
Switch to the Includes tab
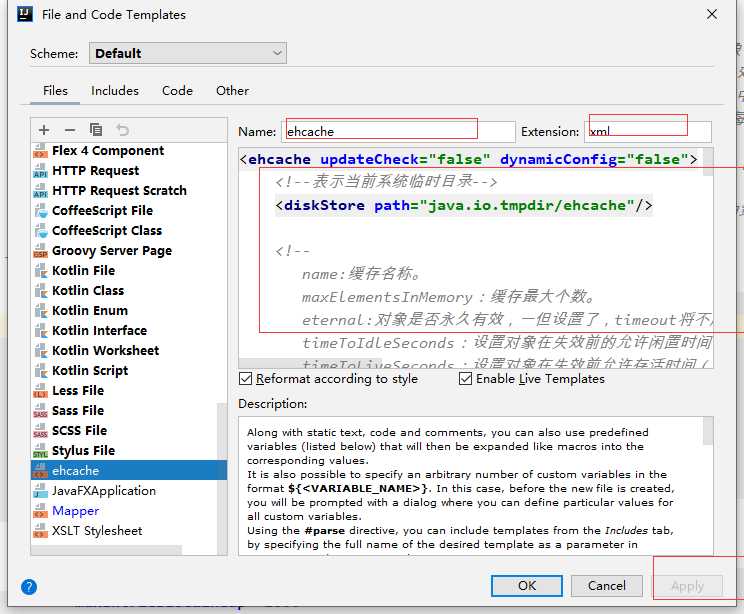(x=115, y=90)
